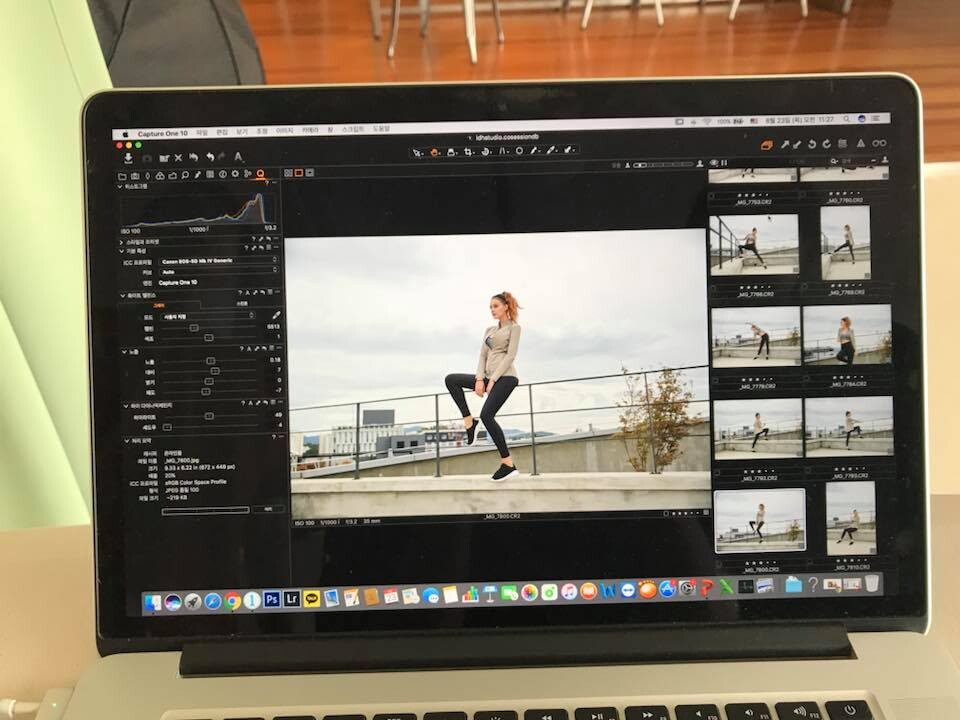
Task: Select the thumbnail labeled _MG_7784.CR2
Action: 847,335
